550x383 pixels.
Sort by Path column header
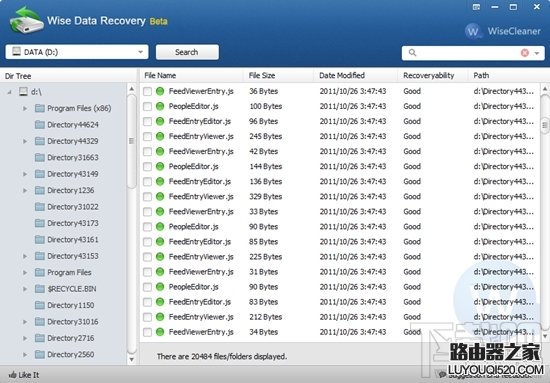click(x=509, y=75)
